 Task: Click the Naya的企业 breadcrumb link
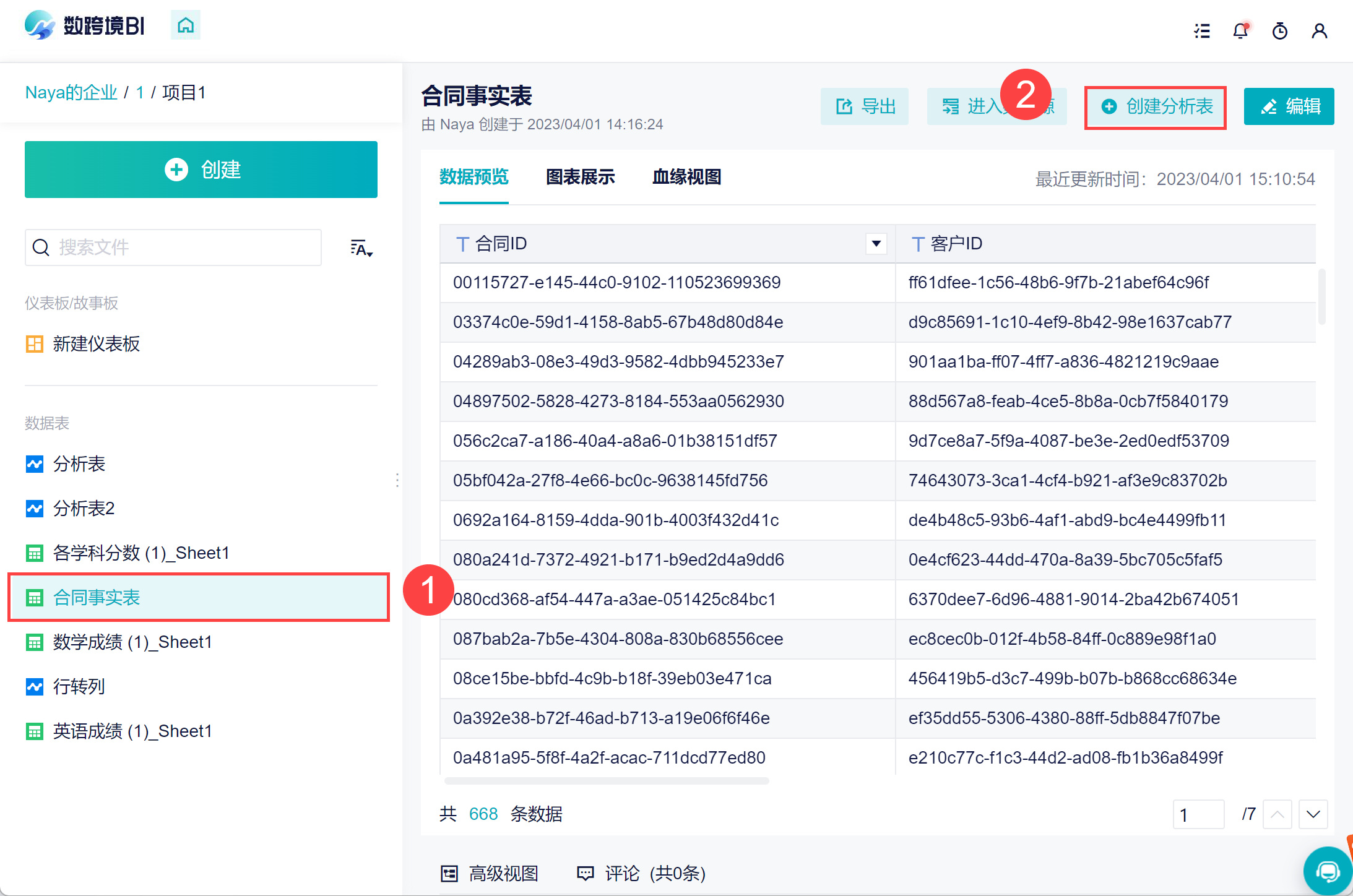point(71,93)
